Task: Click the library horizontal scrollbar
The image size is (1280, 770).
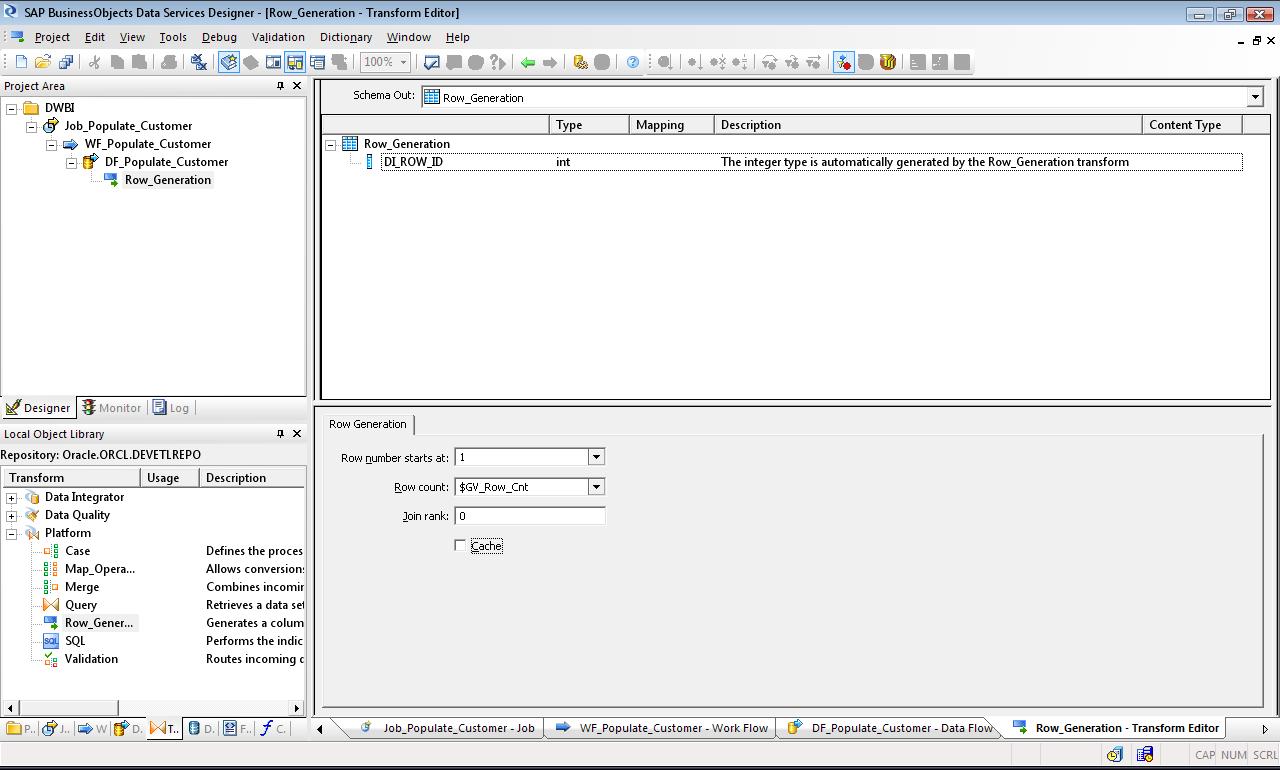Action: [x=153, y=708]
